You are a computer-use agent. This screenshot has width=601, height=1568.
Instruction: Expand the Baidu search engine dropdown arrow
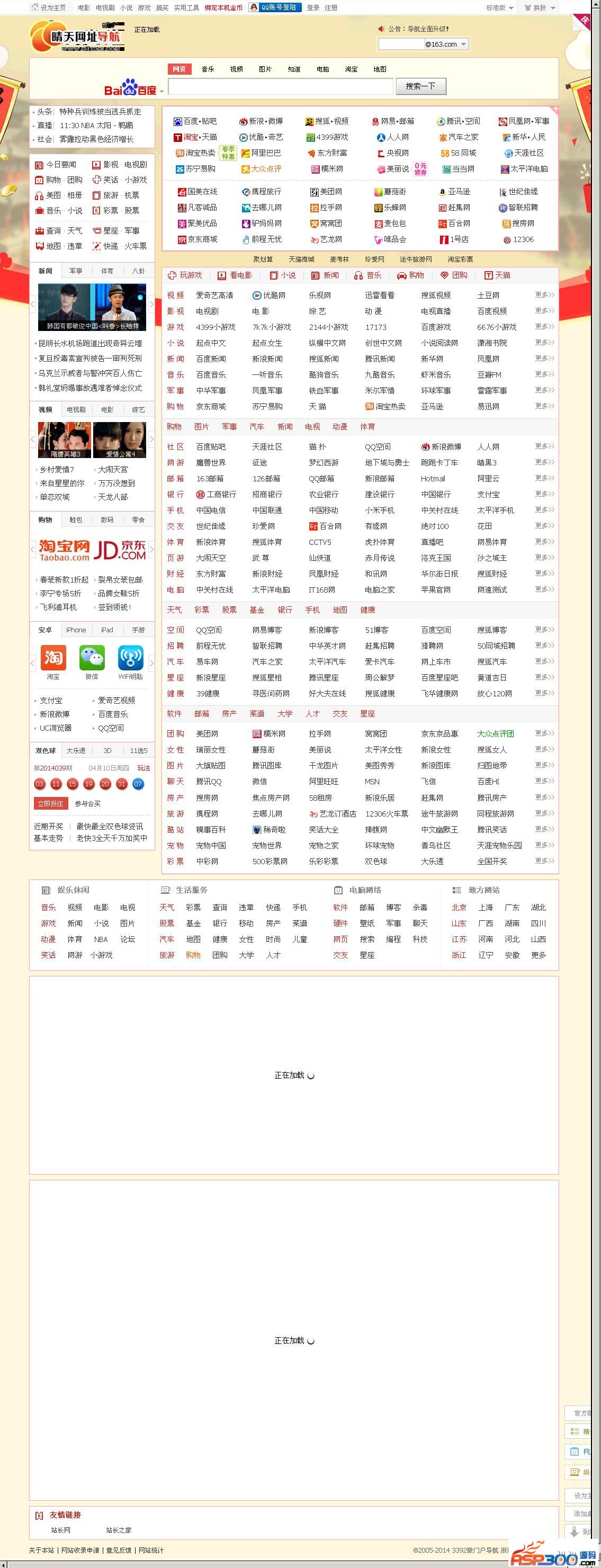point(162,91)
